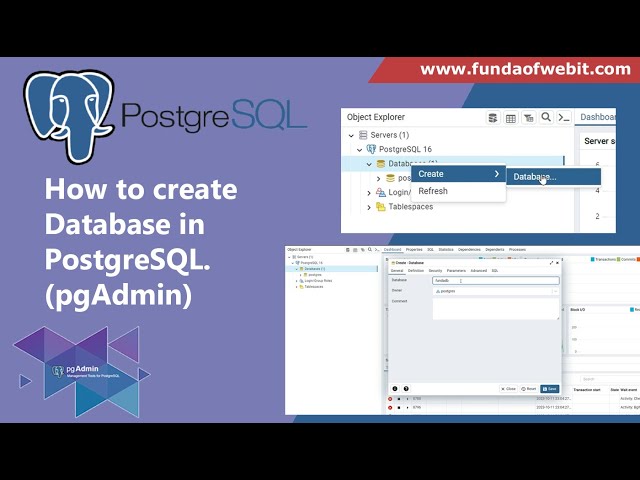This screenshot has width=640, height=480.
Task: Click search magnifier in lower screenshot's Object Explorer toolbar
Action: pyautogui.click(x=370, y=249)
